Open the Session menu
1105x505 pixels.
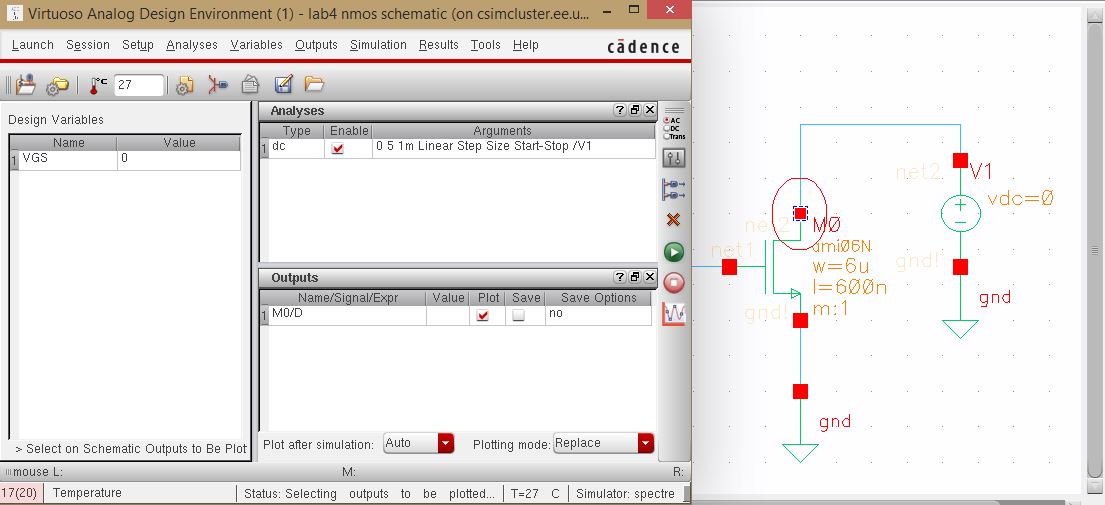pyautogui.click(x=87, y=45)
